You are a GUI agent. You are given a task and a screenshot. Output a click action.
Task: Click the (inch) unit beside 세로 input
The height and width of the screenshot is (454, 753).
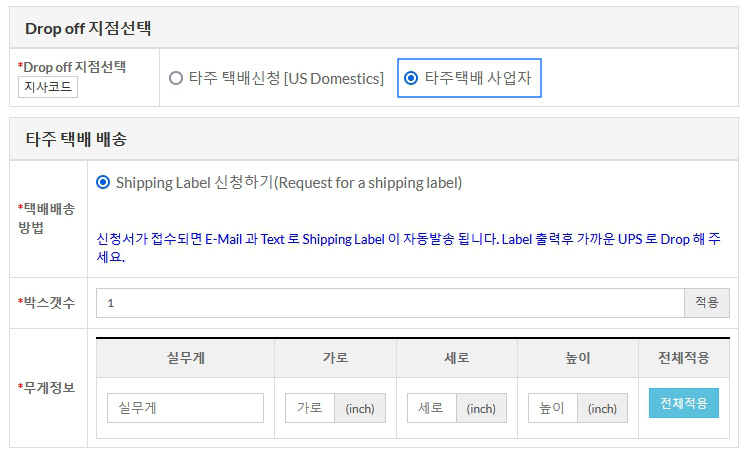click(x=481, y=408)
